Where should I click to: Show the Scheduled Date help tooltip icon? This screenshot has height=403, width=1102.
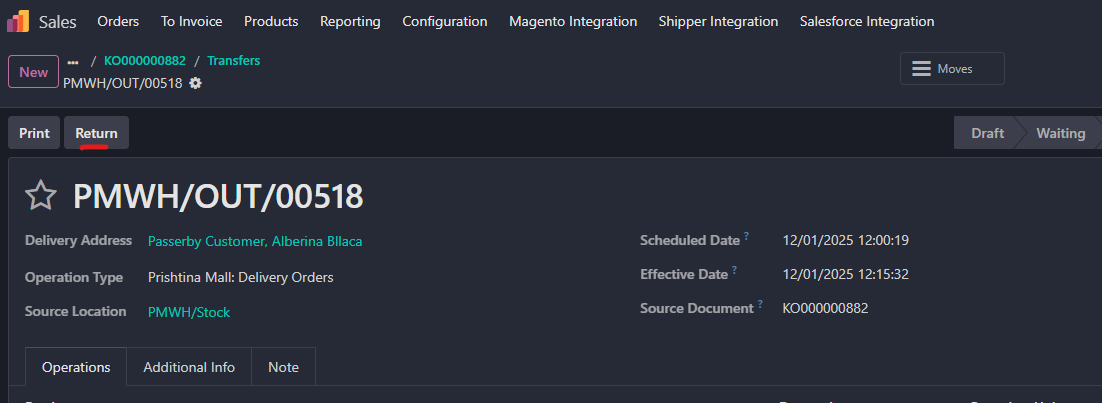[x=746, y=237]
